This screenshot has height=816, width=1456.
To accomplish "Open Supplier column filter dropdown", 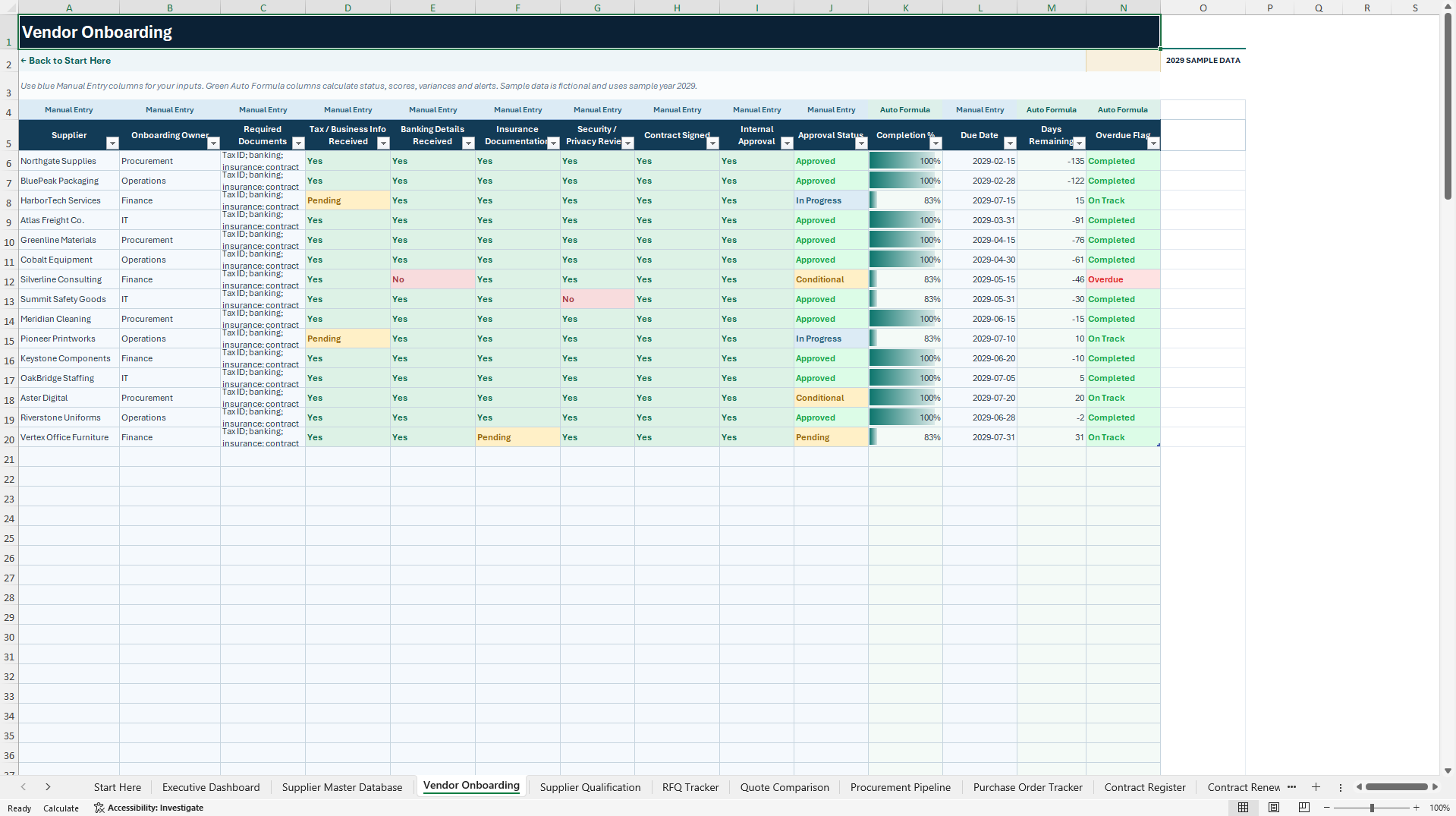I will (112, 143).
